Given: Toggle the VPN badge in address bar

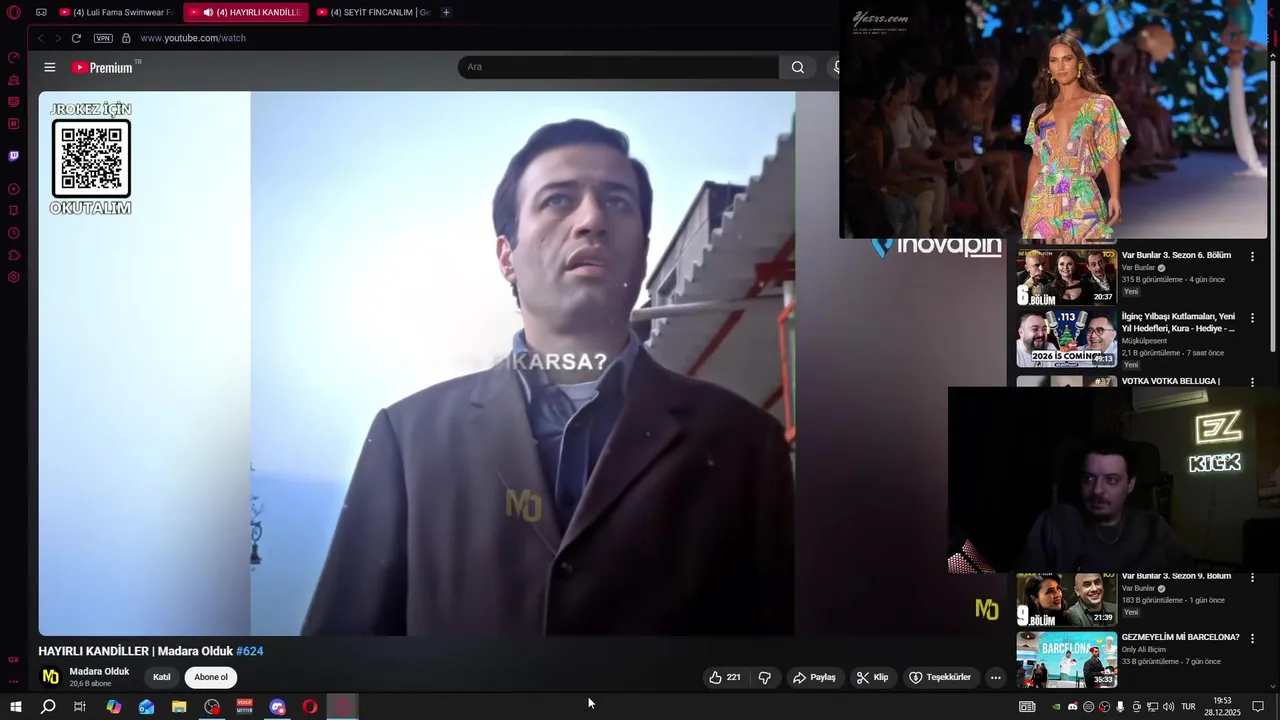Looking at the screenshot, I should (103, 38).
